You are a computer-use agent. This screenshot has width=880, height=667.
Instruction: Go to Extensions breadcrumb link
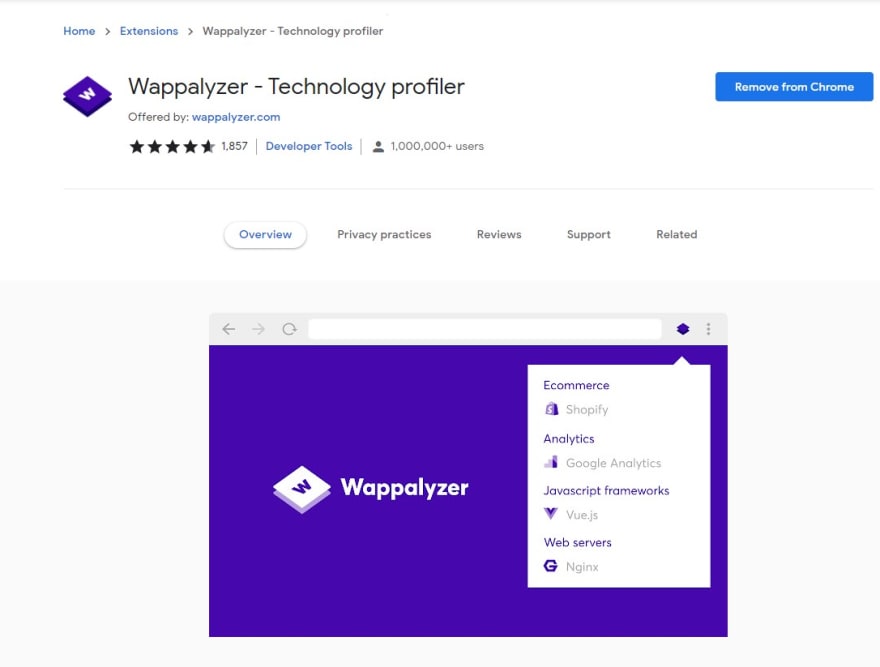(x=149, y=31)
